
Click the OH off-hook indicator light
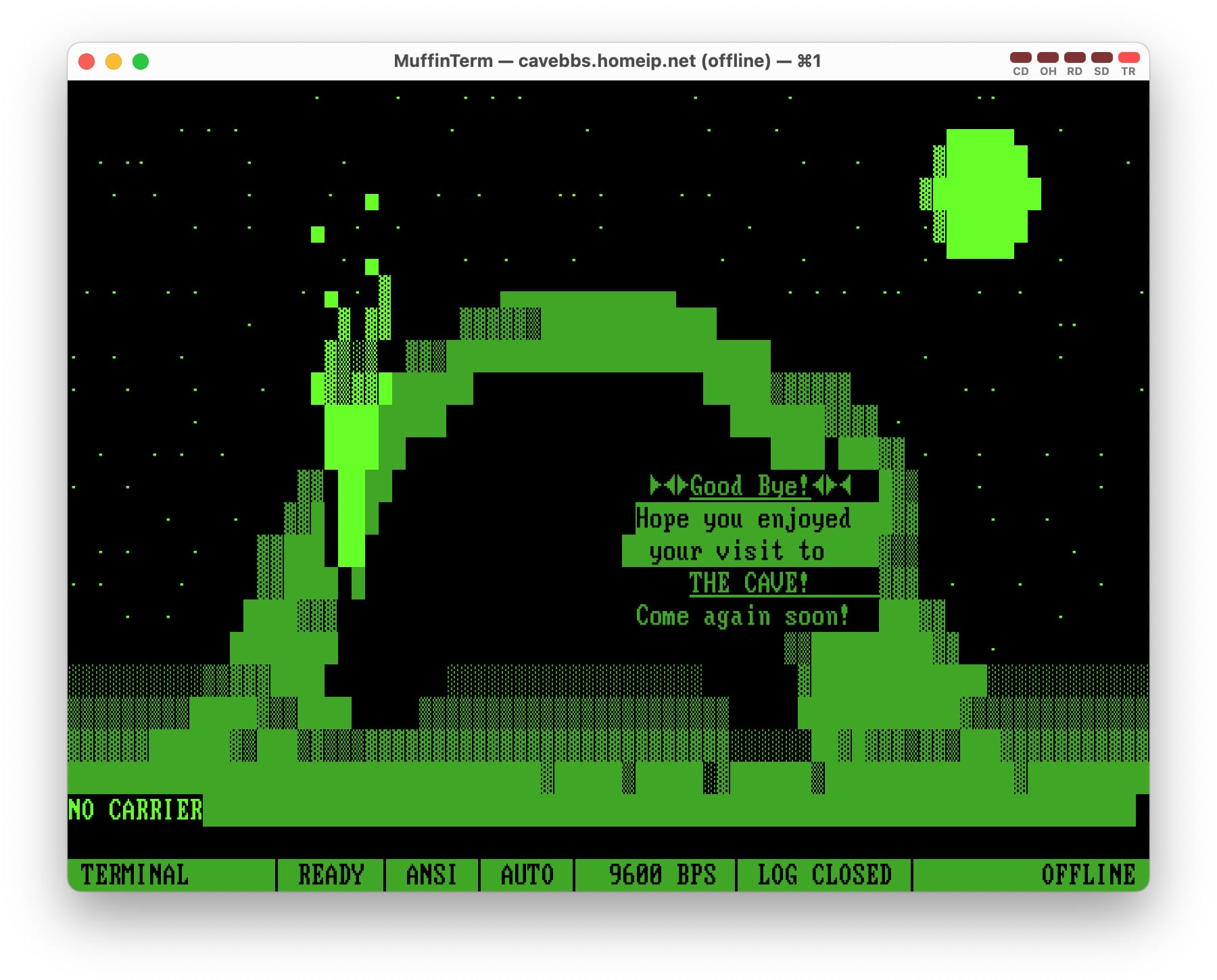(x=1047, y=58)
